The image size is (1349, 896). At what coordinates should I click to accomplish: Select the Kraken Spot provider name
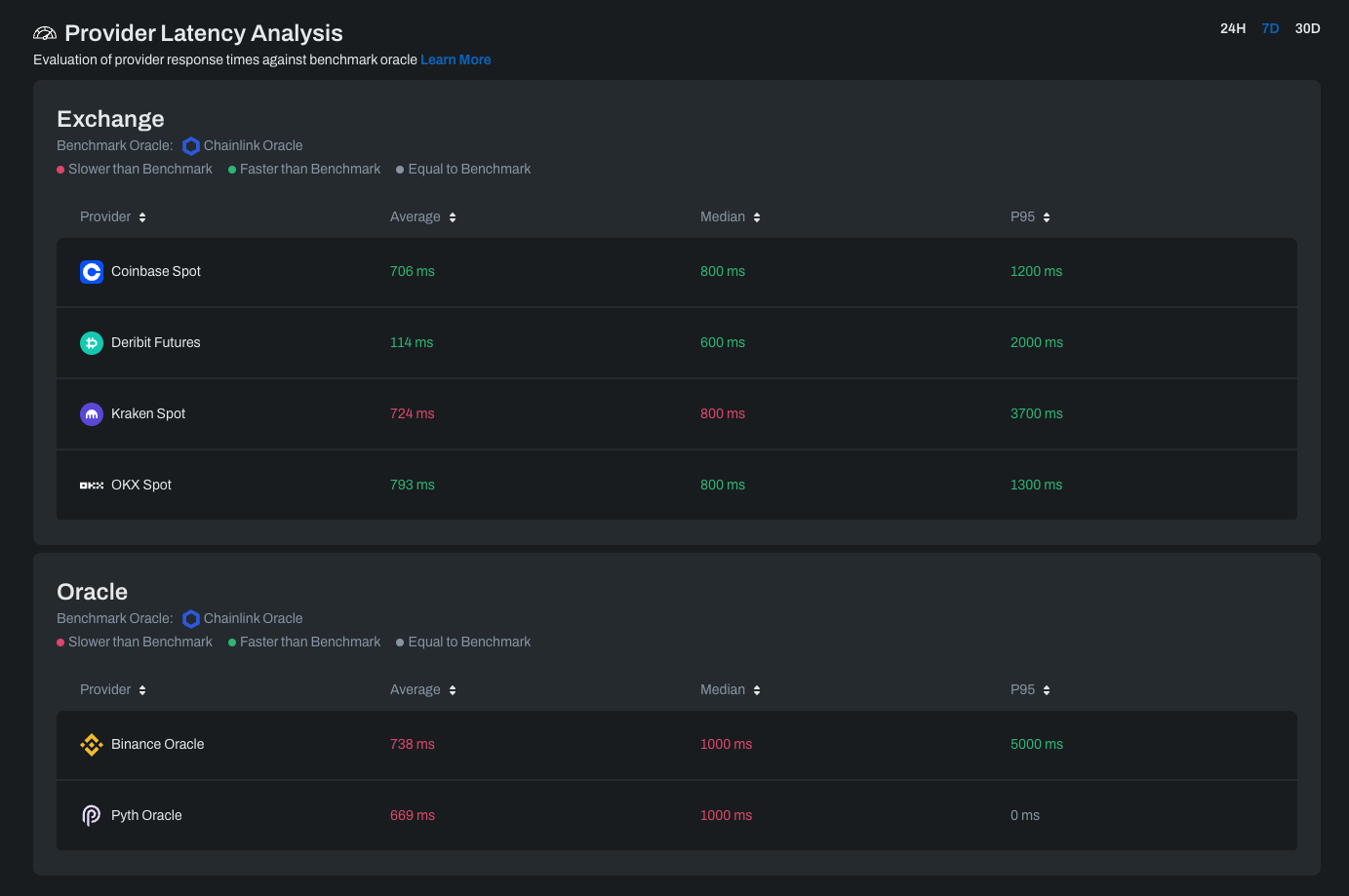click(148, 413)
